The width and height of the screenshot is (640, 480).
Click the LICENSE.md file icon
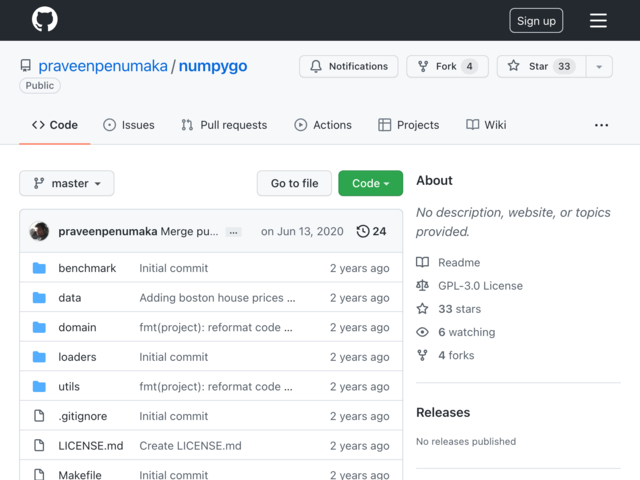(39, 445)
